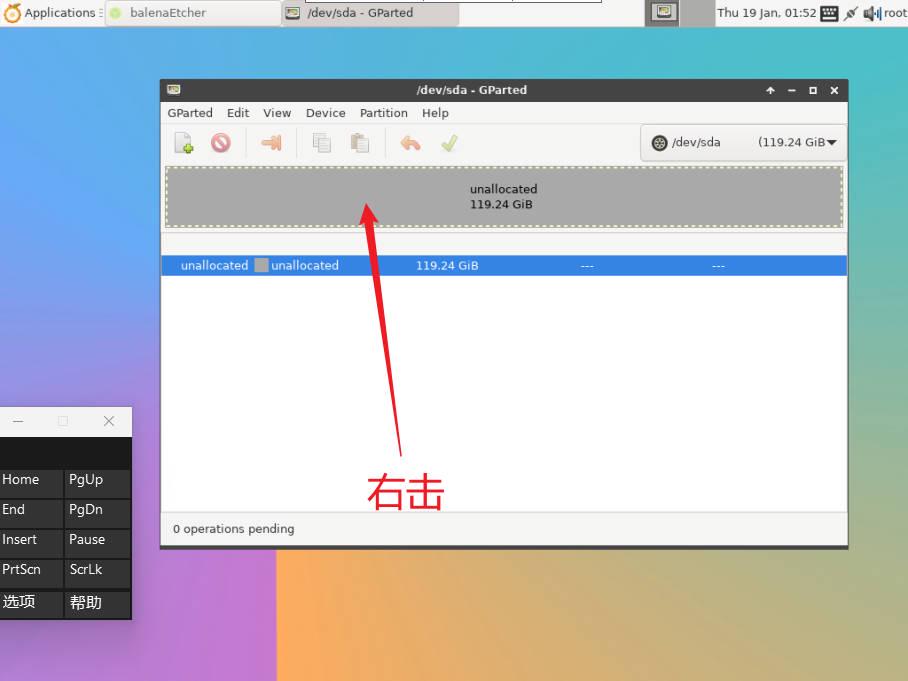Select the unallocated 119.24 GiB graphic block
The width and height of the screenshot is (908, 681).
(x=504, y=197)
